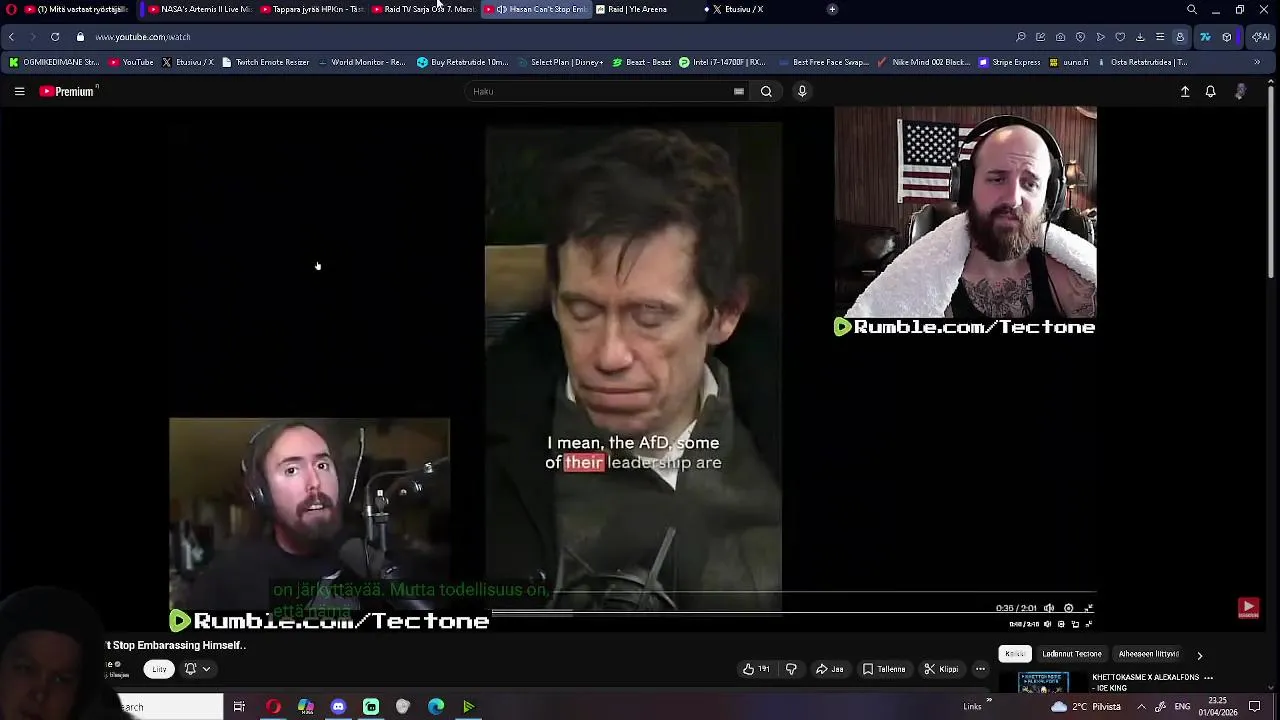The width and height of the screenshot is (1280, 720).
Task: Open the YouTube guide hamburger menu
Action: 19,91
